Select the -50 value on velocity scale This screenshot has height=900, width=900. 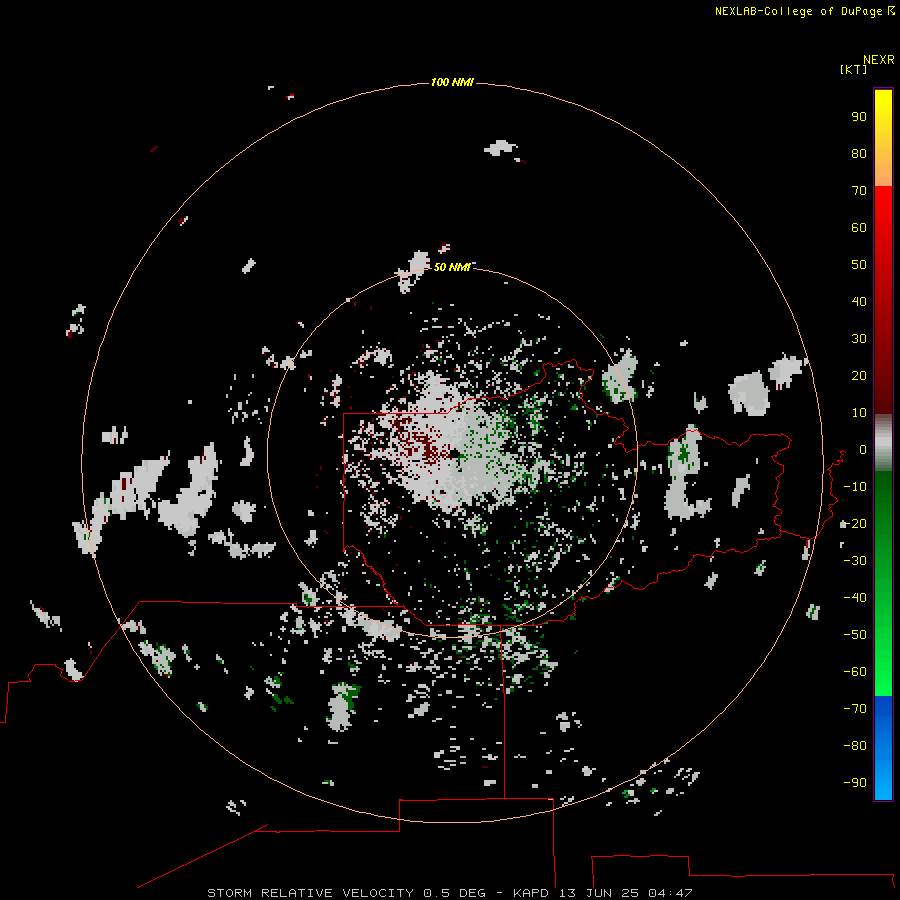pos(855,634)
